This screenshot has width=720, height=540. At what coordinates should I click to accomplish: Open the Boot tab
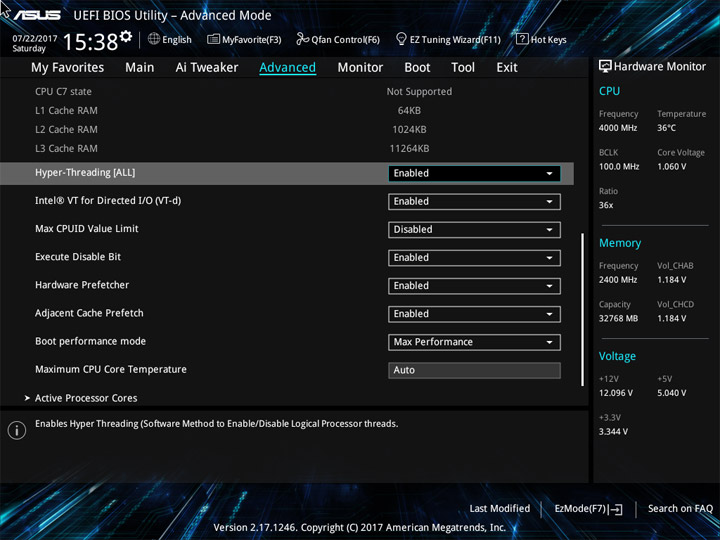[x=417, y=68]
